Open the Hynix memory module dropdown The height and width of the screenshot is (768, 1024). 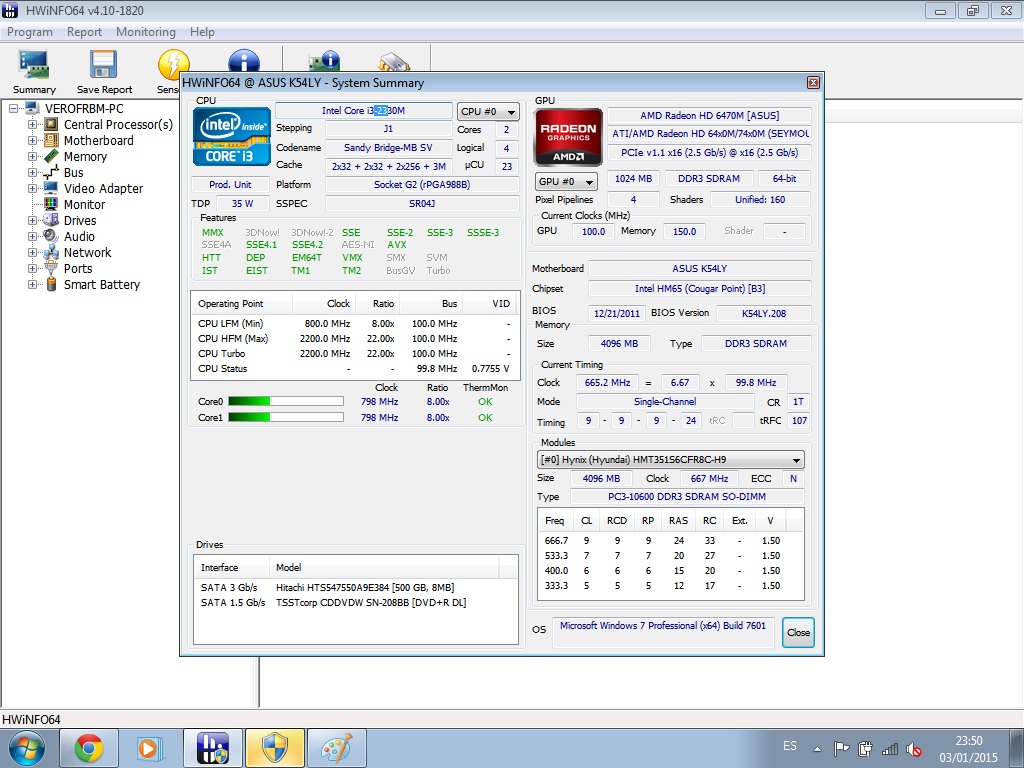(670, 460)
